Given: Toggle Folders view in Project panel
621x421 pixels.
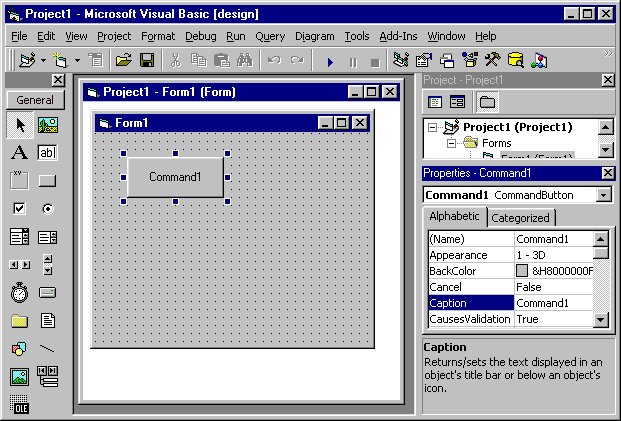Looking at the screenshot, I should click(x=487, y=102).
